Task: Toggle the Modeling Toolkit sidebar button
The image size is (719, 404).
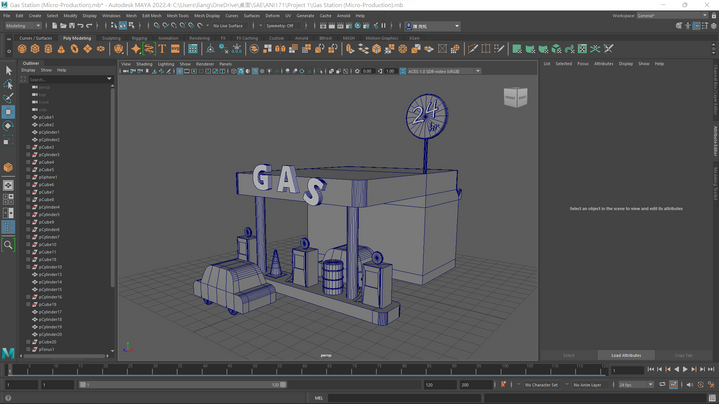Action: point(679,26)
